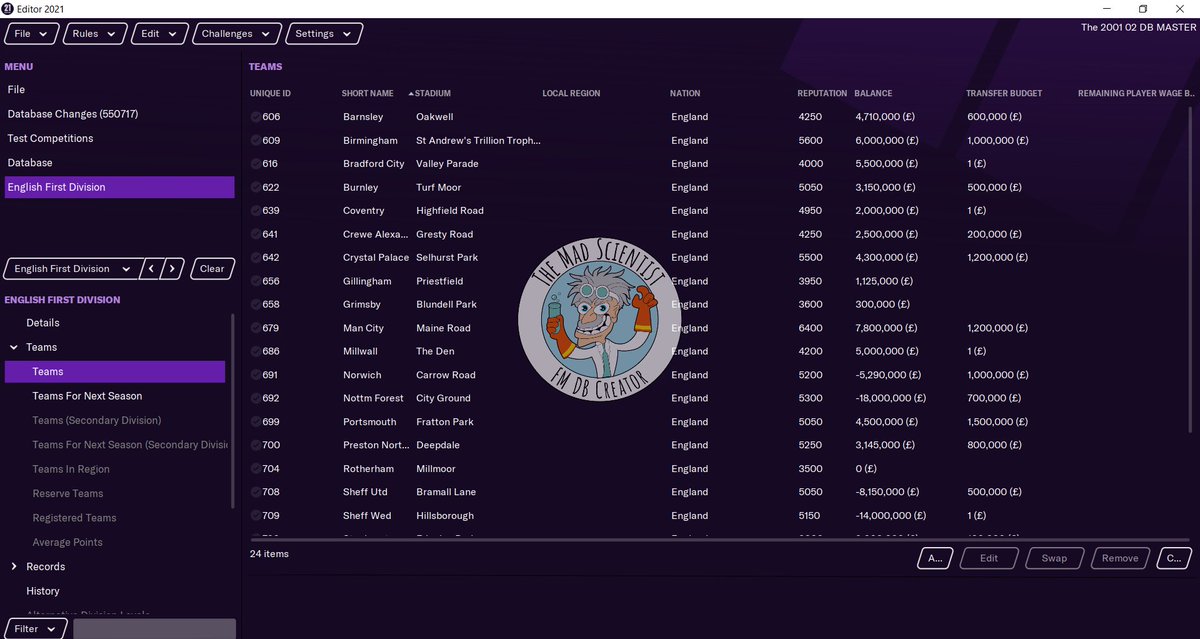Sort by the Nation column header
The image size is (1200, 639).
(x=685, y=93)
